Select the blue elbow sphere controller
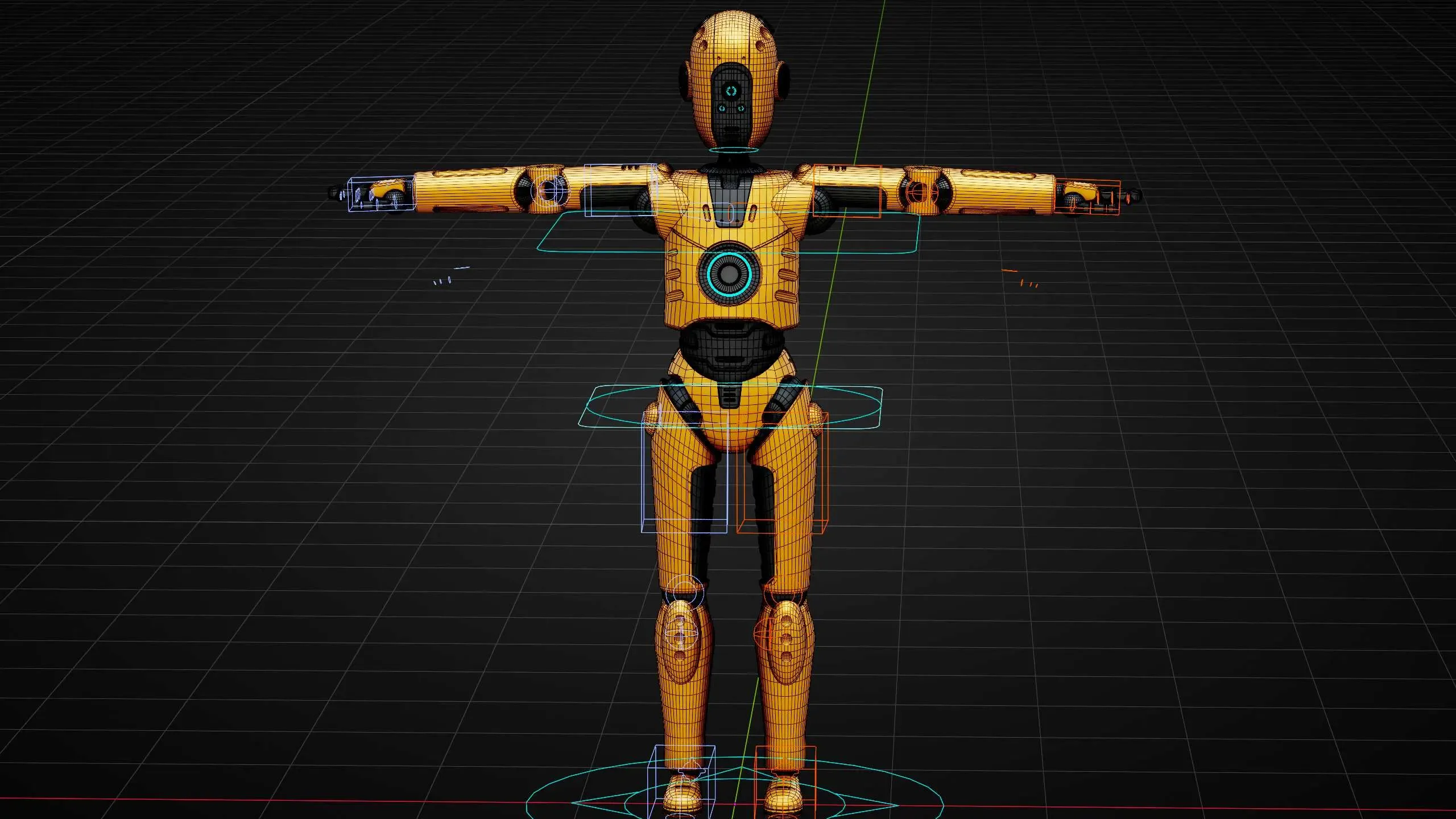The image size is (1456, 819). click(549, 190)
